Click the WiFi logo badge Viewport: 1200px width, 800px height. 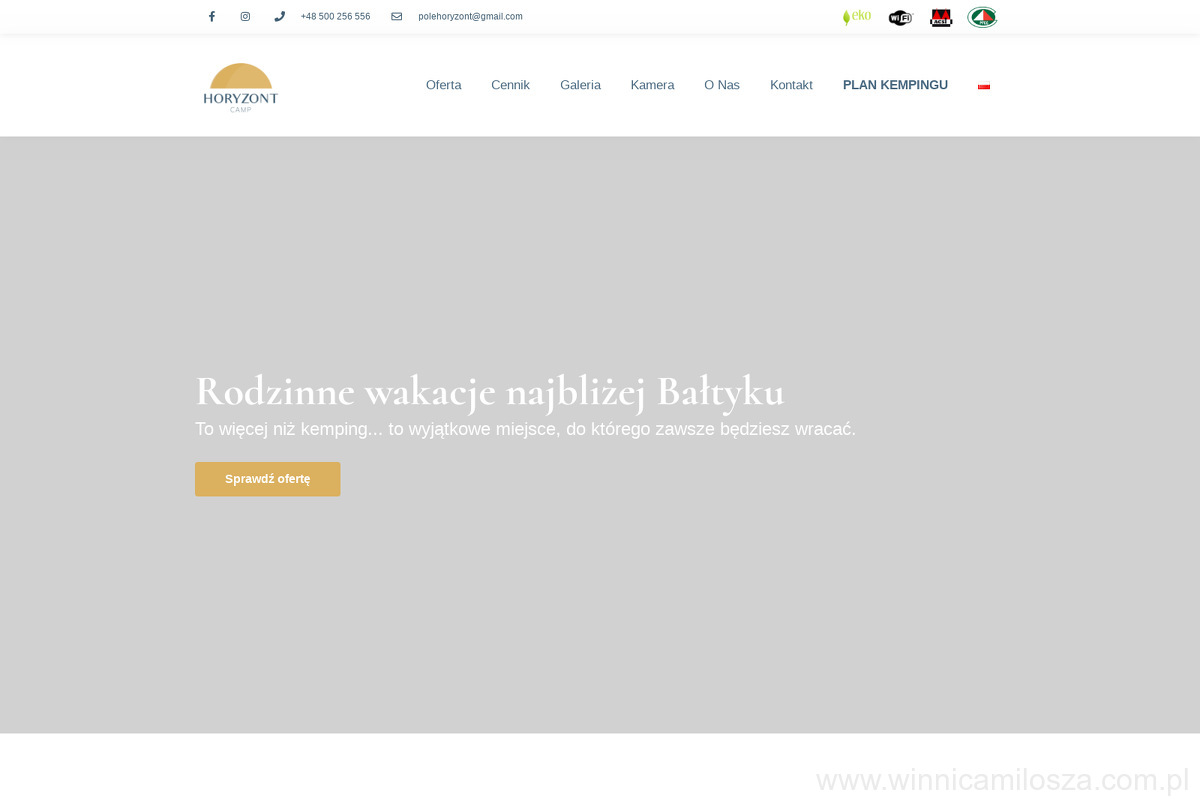901,17
